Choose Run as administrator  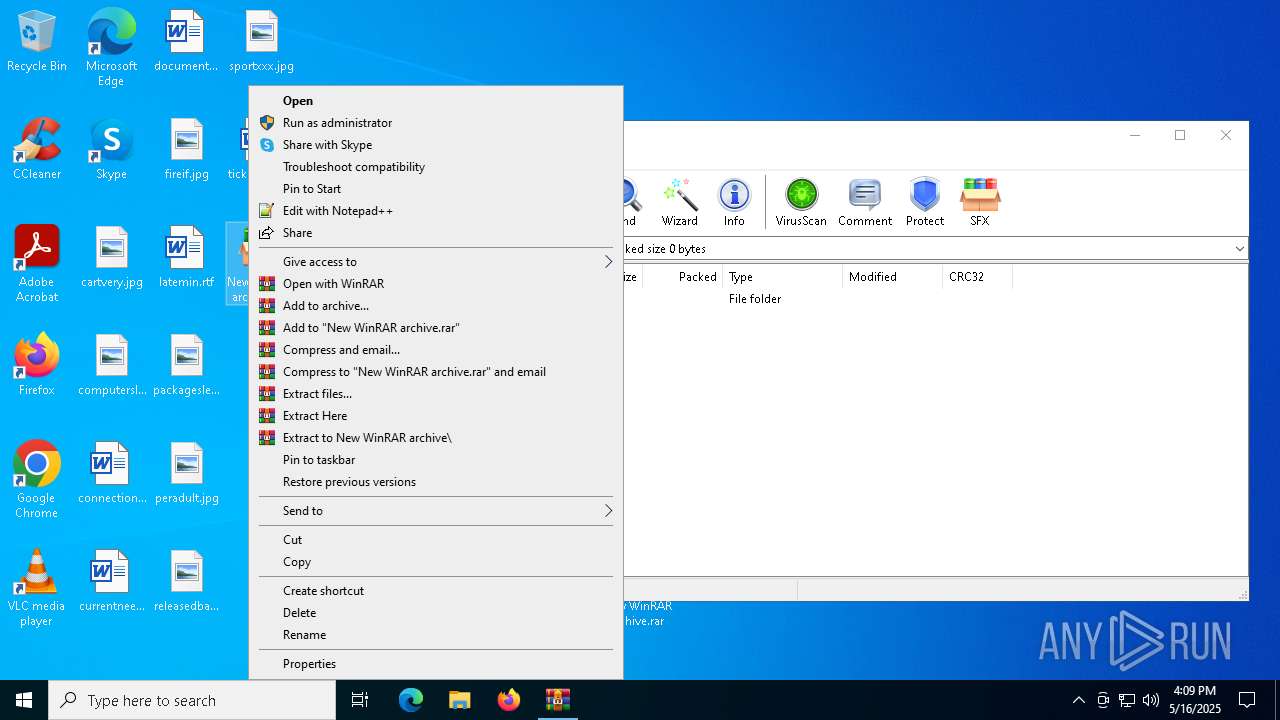pos(435,123)
